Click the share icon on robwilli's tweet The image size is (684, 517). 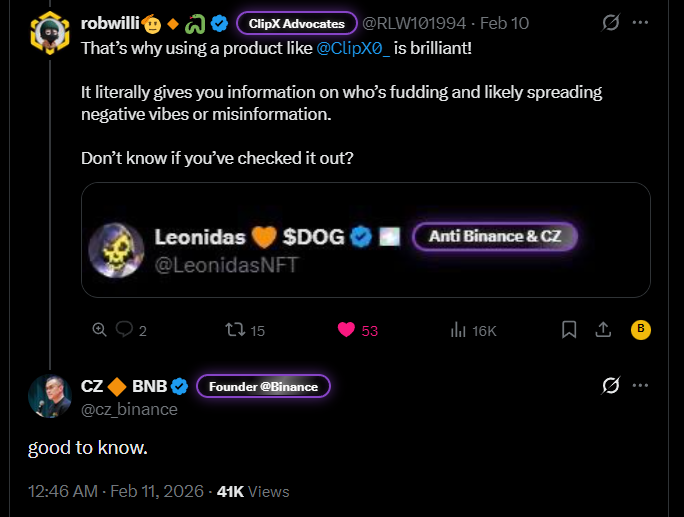coord(603,329)
